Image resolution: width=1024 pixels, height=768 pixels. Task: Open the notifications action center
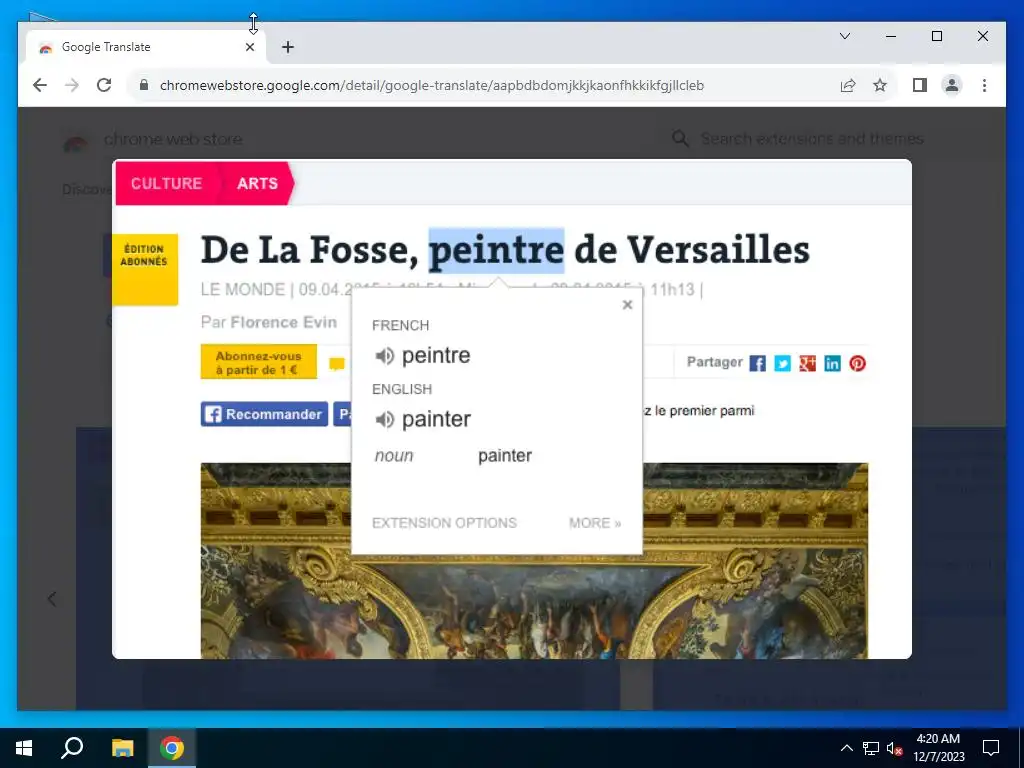[991, 748]
